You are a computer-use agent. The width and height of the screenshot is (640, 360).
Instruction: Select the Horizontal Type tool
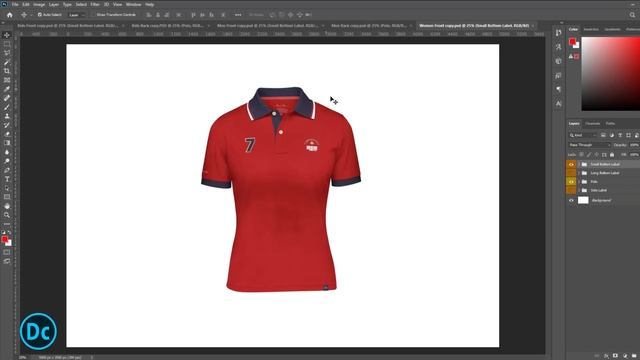[x=7, y=179]
